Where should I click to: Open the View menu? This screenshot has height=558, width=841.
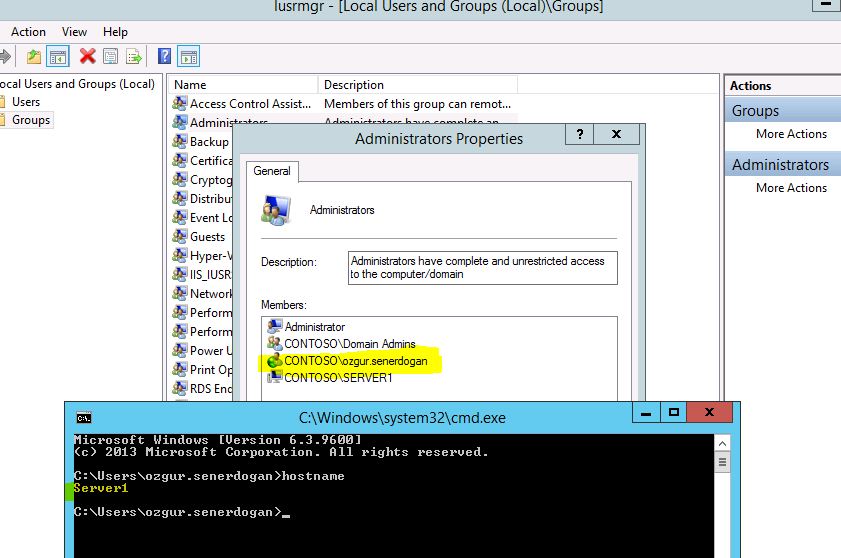(74, 32)
